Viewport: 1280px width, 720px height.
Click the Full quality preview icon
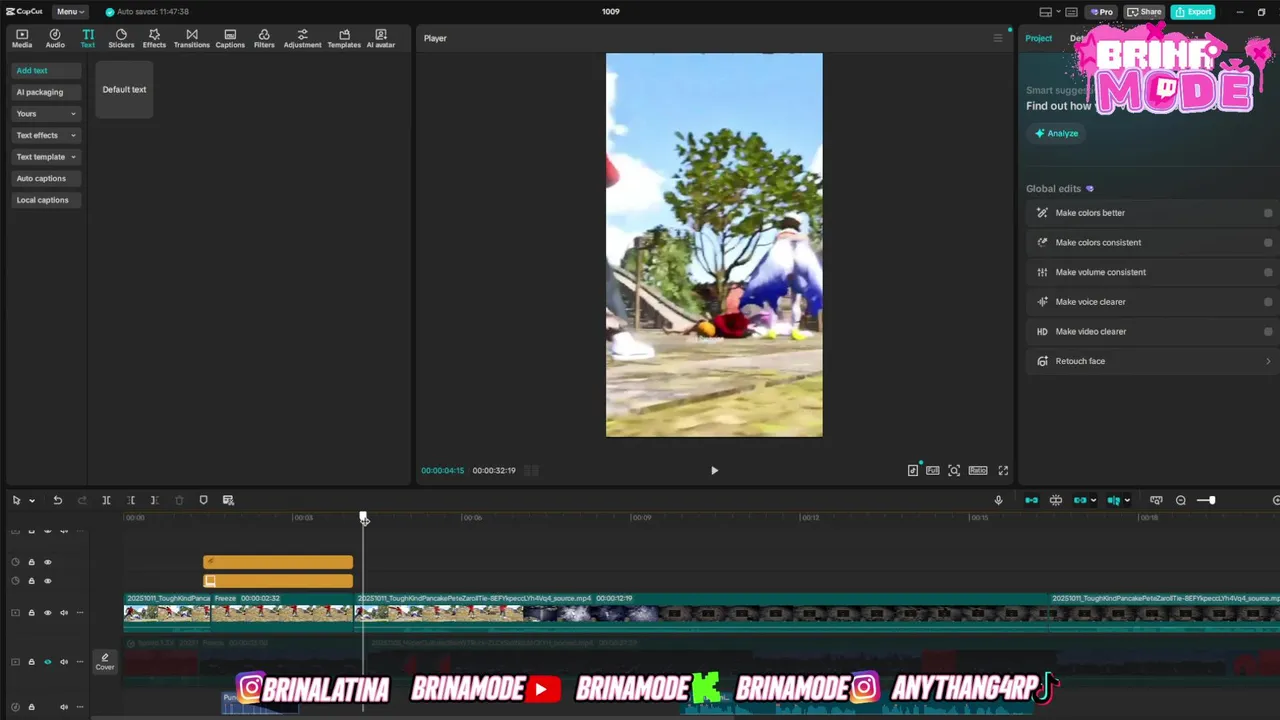coord(932,470)
